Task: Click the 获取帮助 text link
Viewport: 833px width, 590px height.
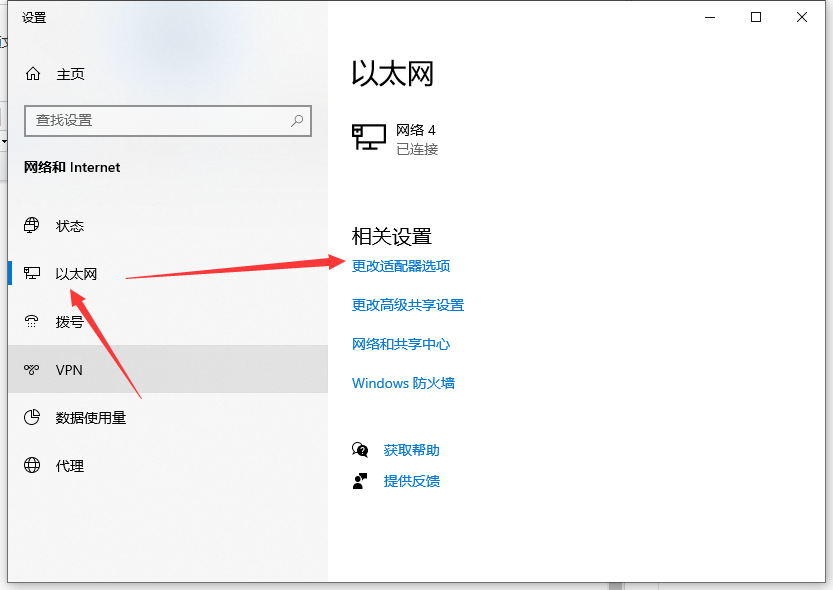Action: click(413, 449)
